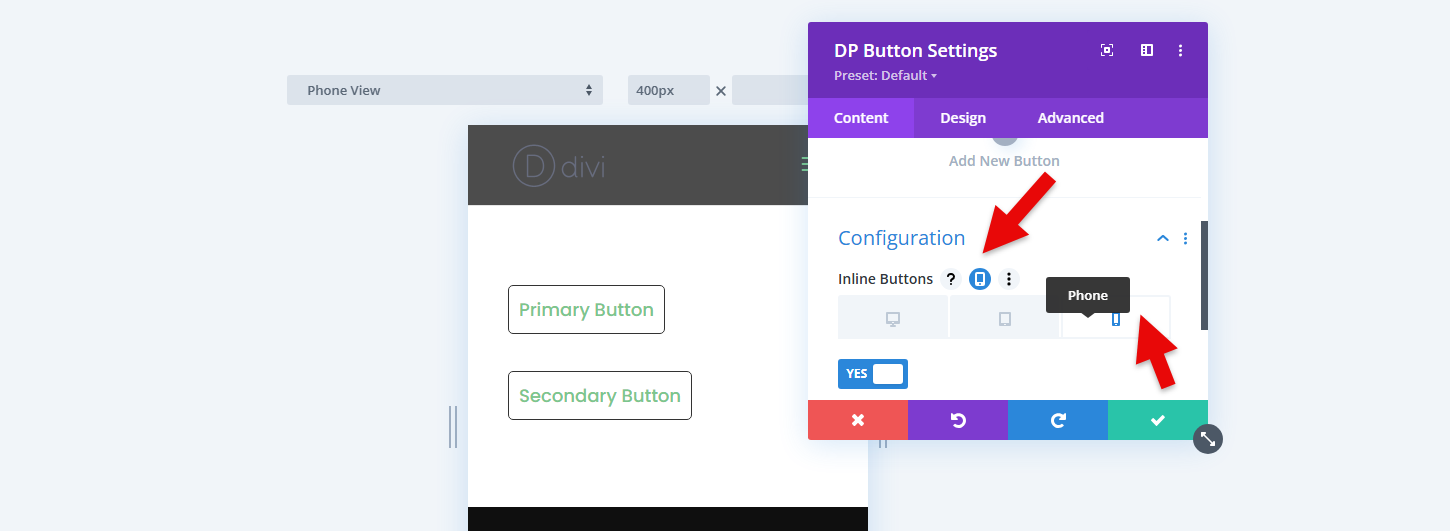Click the expand modal fullscreen icon
This screenshot has height=531, width=1450.
coord(1107,50)
